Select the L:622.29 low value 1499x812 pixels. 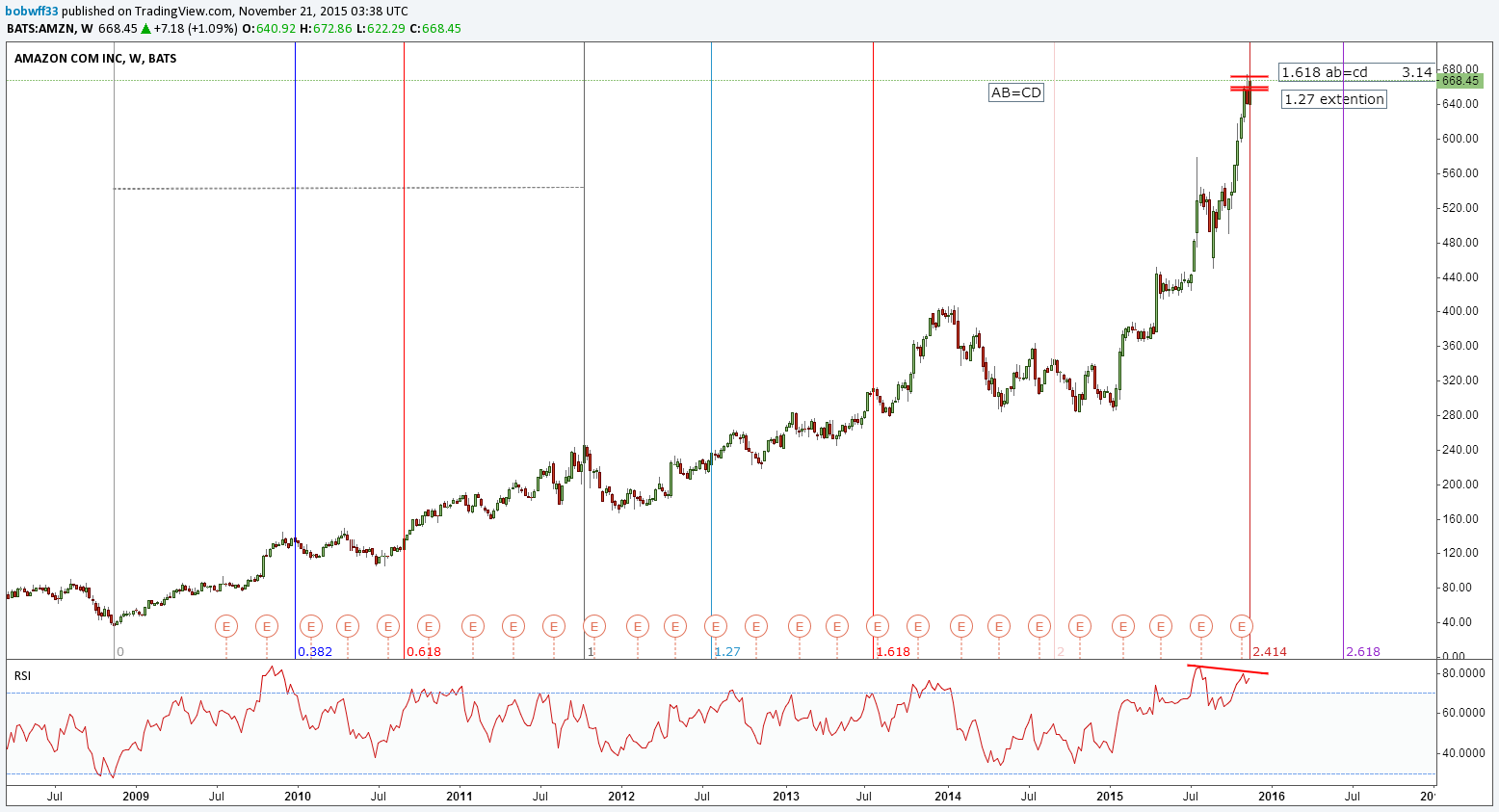(381, 28)
